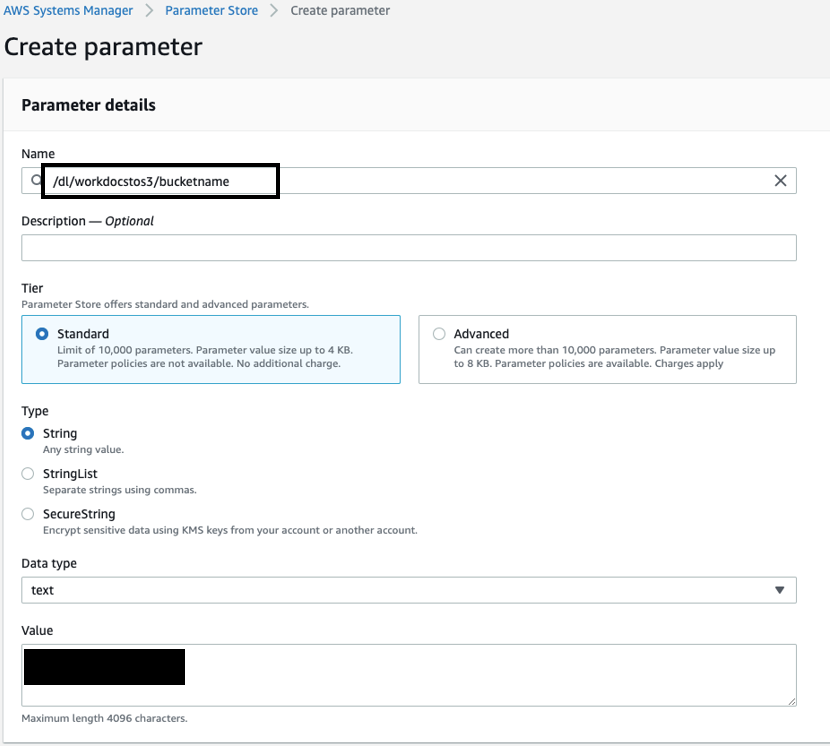
Task: Select the Create parameter breadcrumb entry
Action: tap(339, 10)
